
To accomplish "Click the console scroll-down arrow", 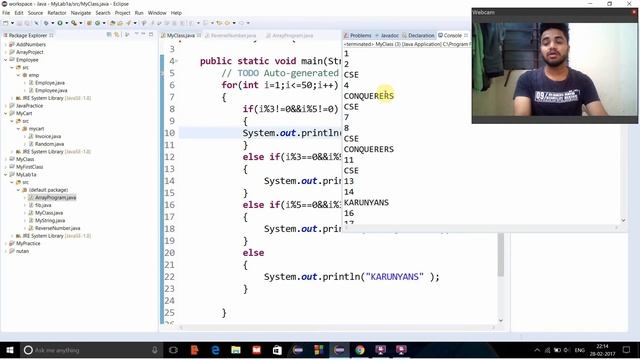I will [623, 220].
